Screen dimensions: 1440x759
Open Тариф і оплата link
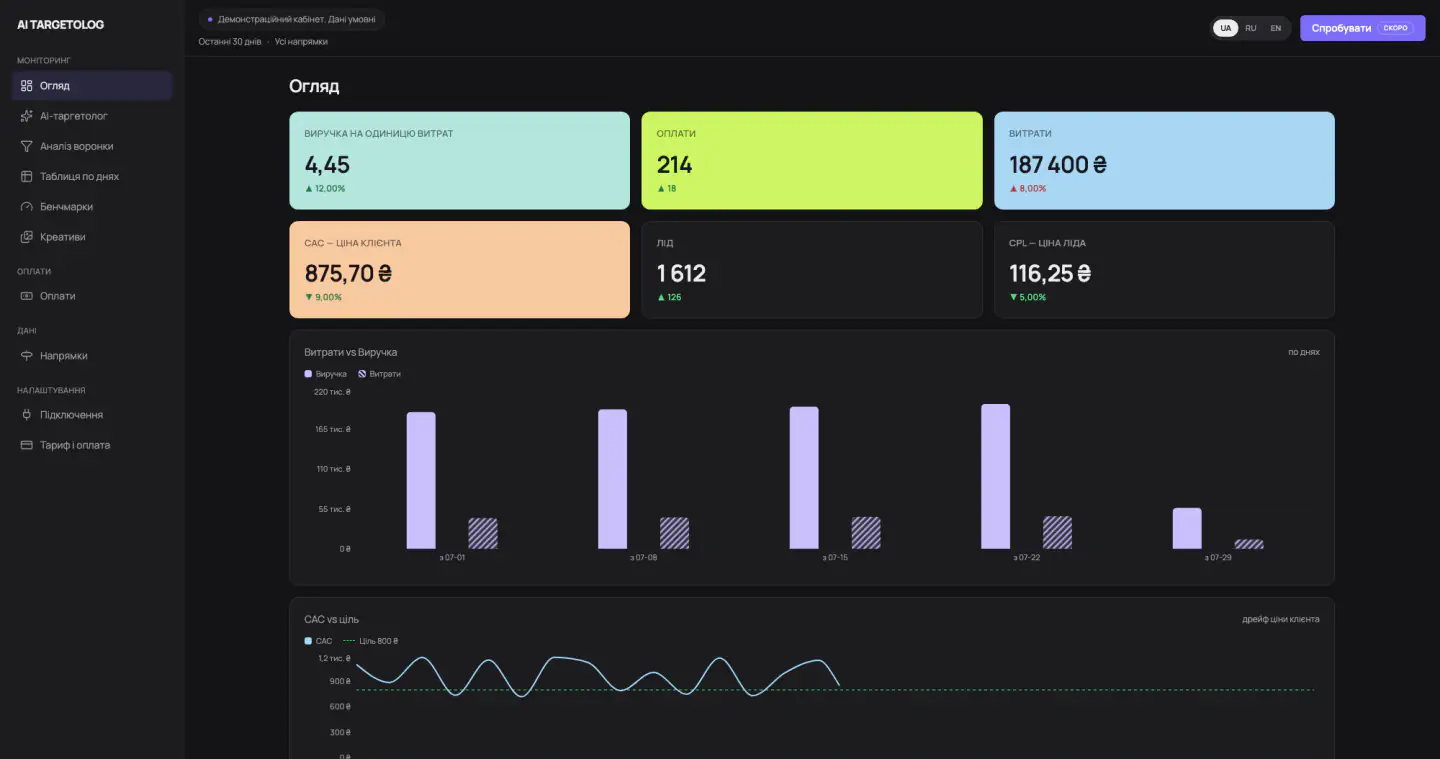tap(92, 445)
